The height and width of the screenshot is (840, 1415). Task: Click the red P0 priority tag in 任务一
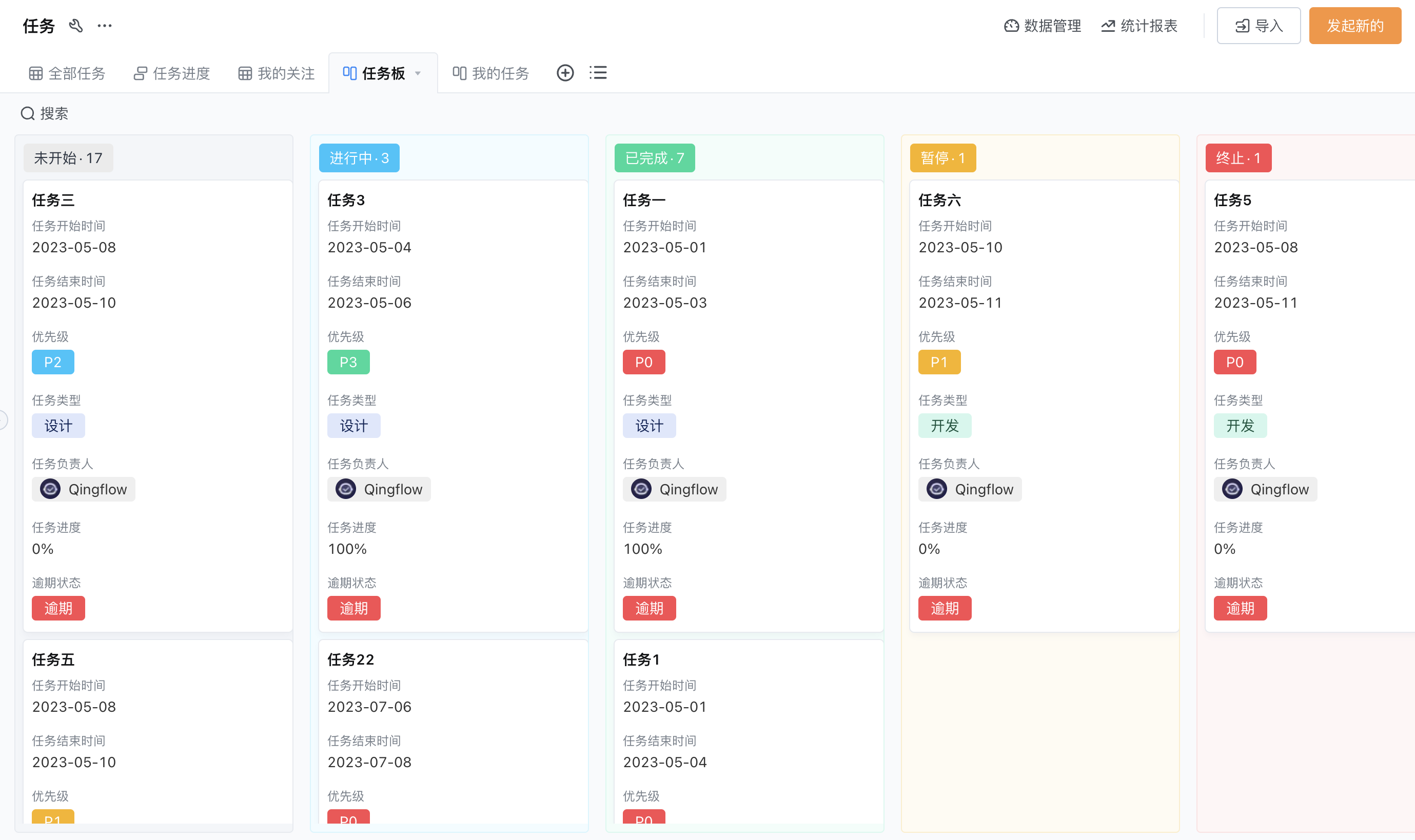(644, 362)
